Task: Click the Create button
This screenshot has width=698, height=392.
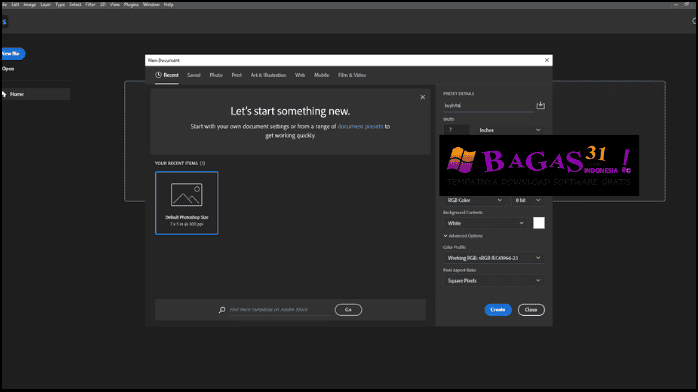Action: (498, 310)
